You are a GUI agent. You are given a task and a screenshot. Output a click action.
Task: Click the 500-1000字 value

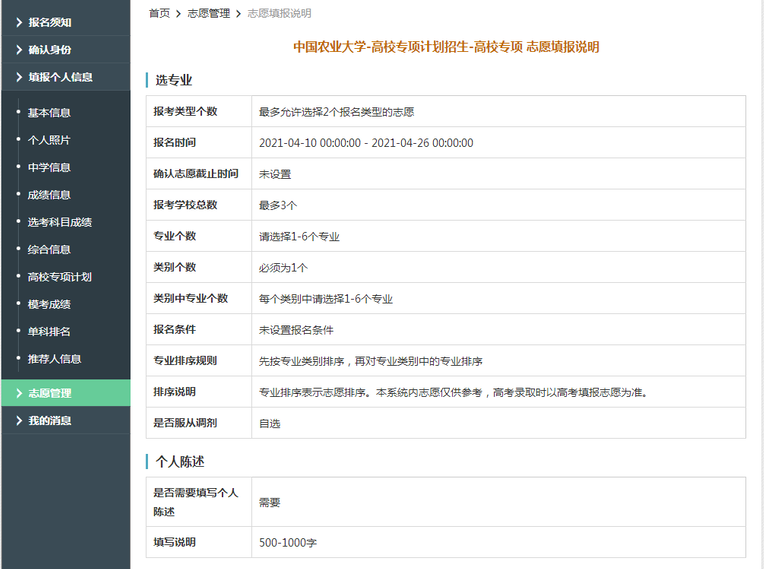tap(288, 543)
